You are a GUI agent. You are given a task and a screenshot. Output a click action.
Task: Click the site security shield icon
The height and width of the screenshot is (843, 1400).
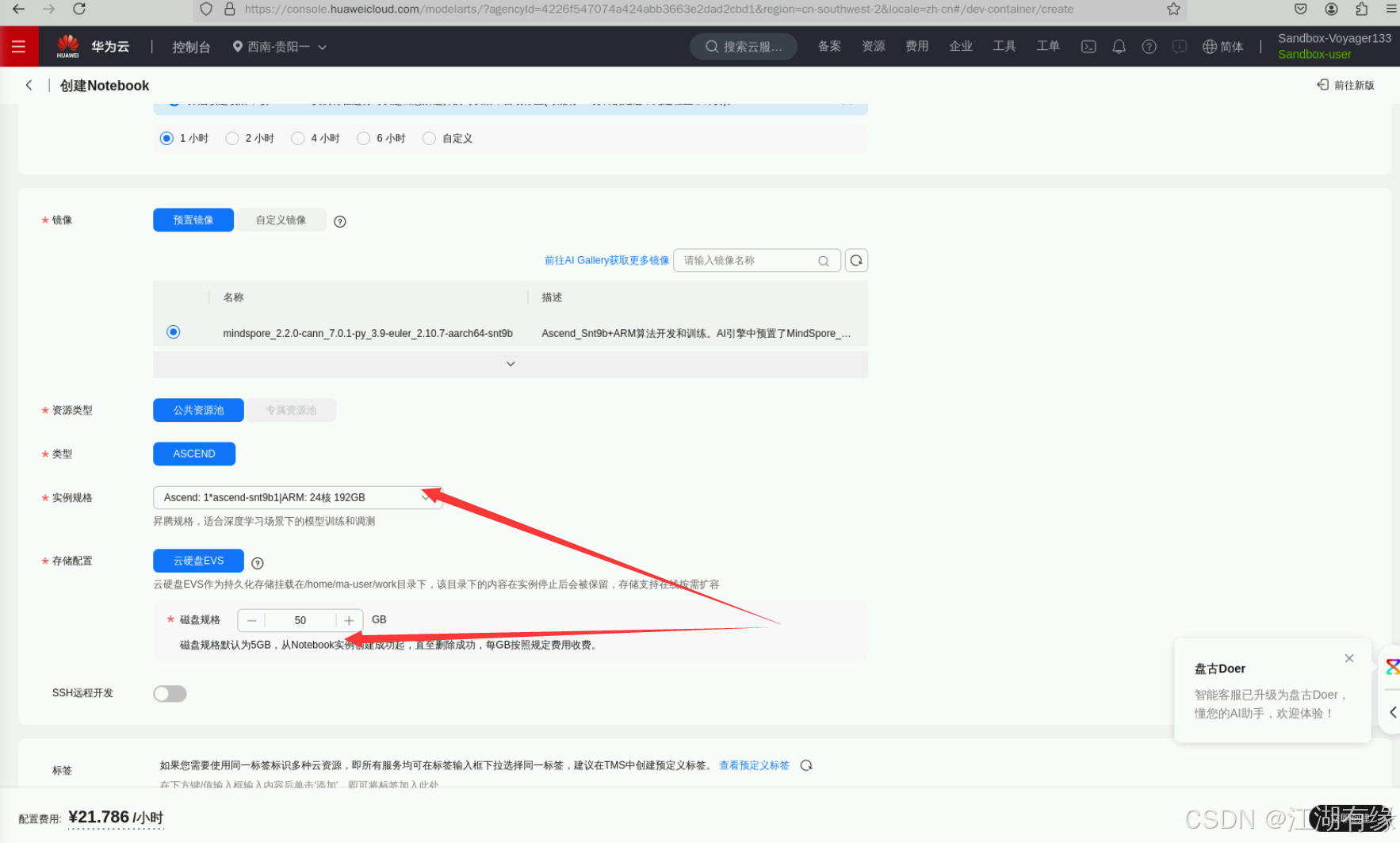click(x=206, y=9)
